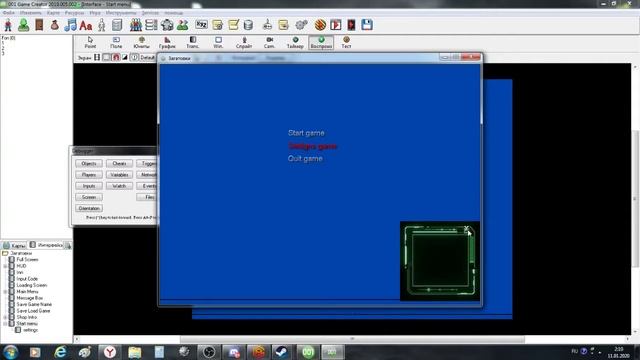640x360 pixels.
Task: Expand the Main Menu tree node
Action: click(x=6, y=292)
